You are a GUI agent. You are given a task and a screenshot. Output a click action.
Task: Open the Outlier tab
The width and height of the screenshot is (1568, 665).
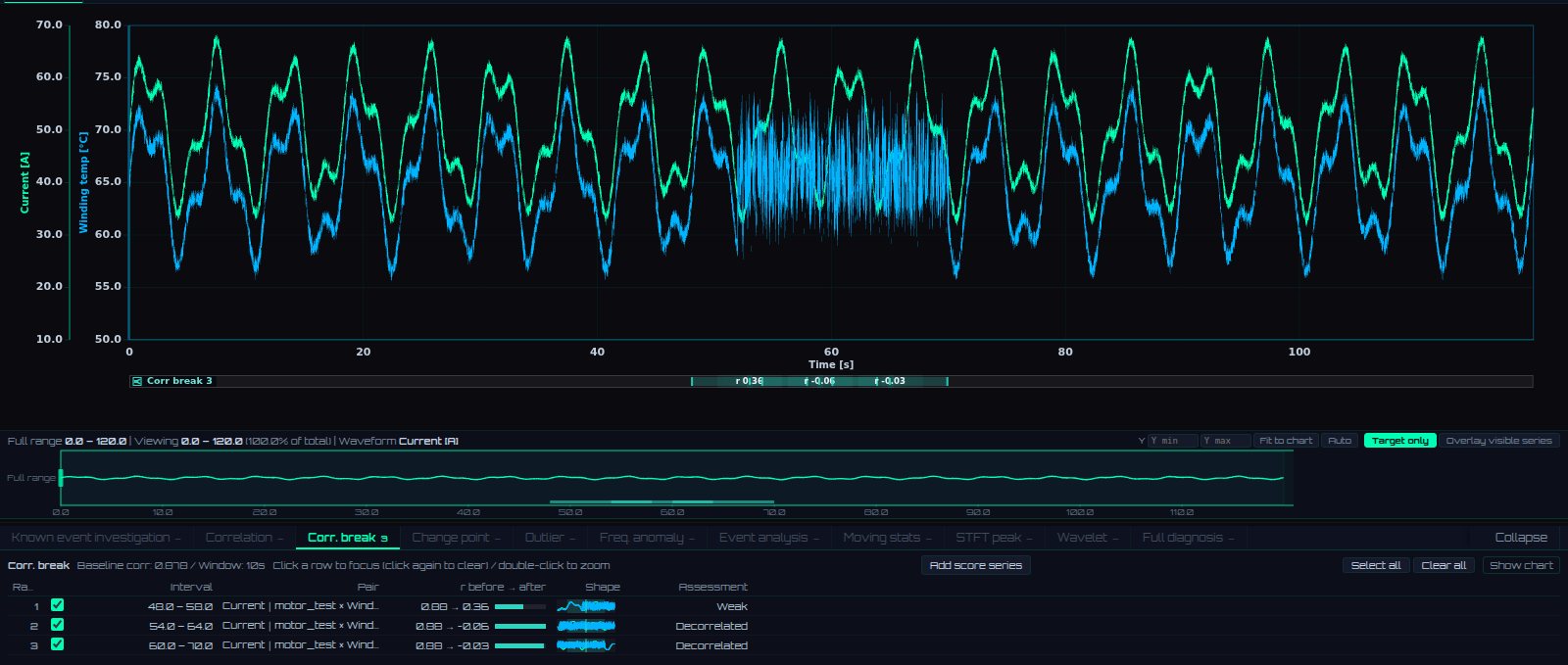(550, 538)
